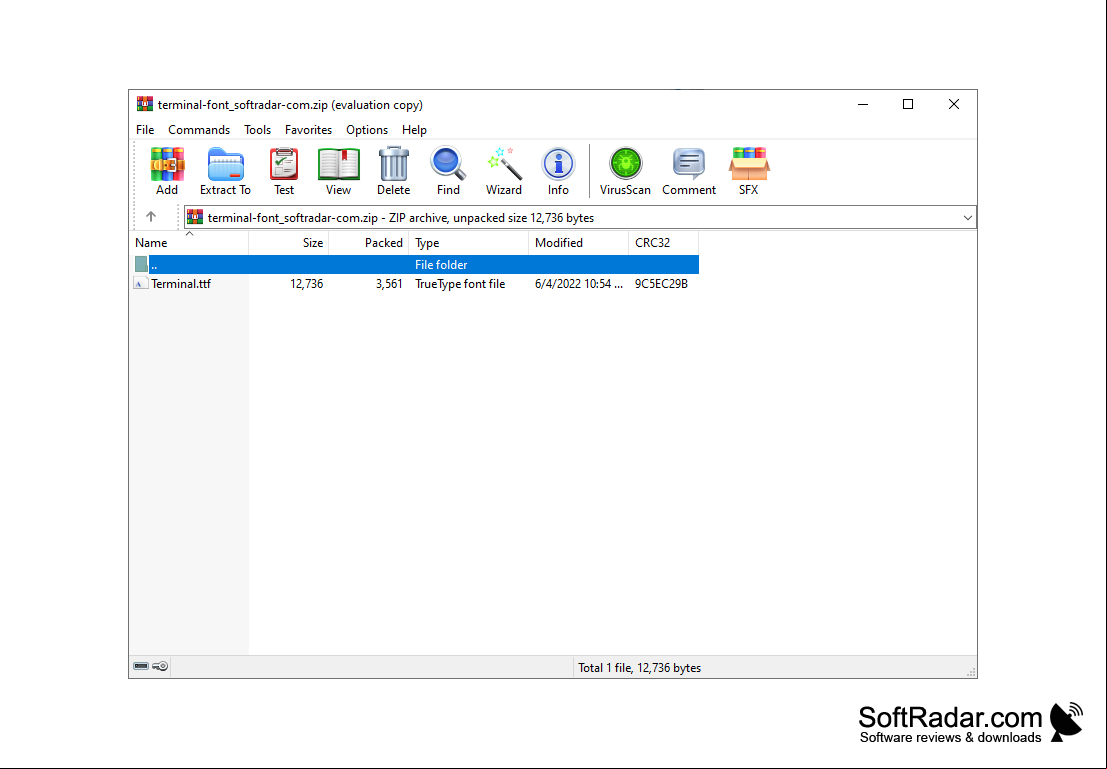Sort by CRC32 column header
This screenshot has height=769, width=1107.
tap(663, 243)
